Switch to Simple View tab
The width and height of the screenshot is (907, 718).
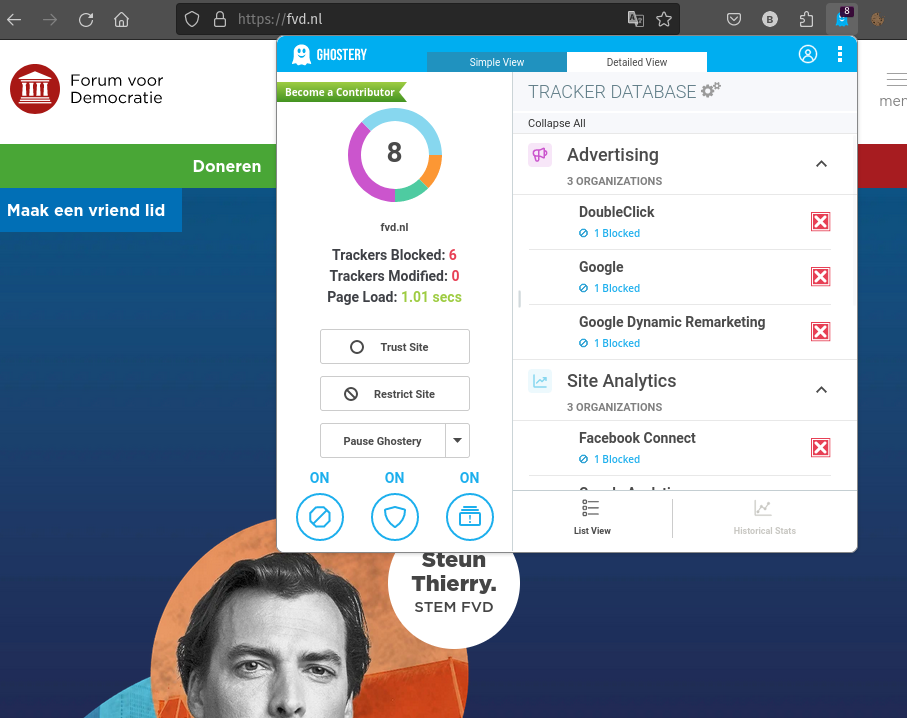496,62
